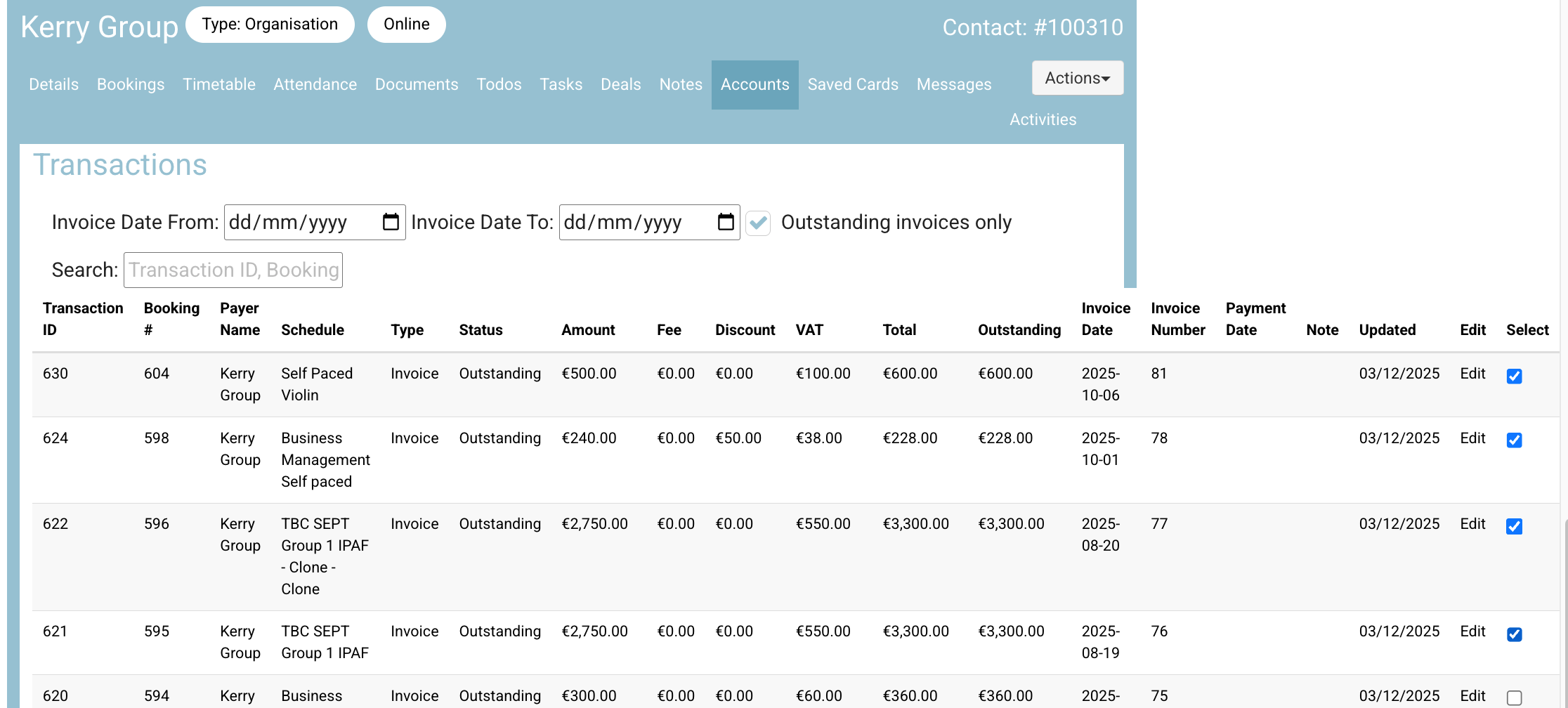Click the VAT column header

(809, 330)
